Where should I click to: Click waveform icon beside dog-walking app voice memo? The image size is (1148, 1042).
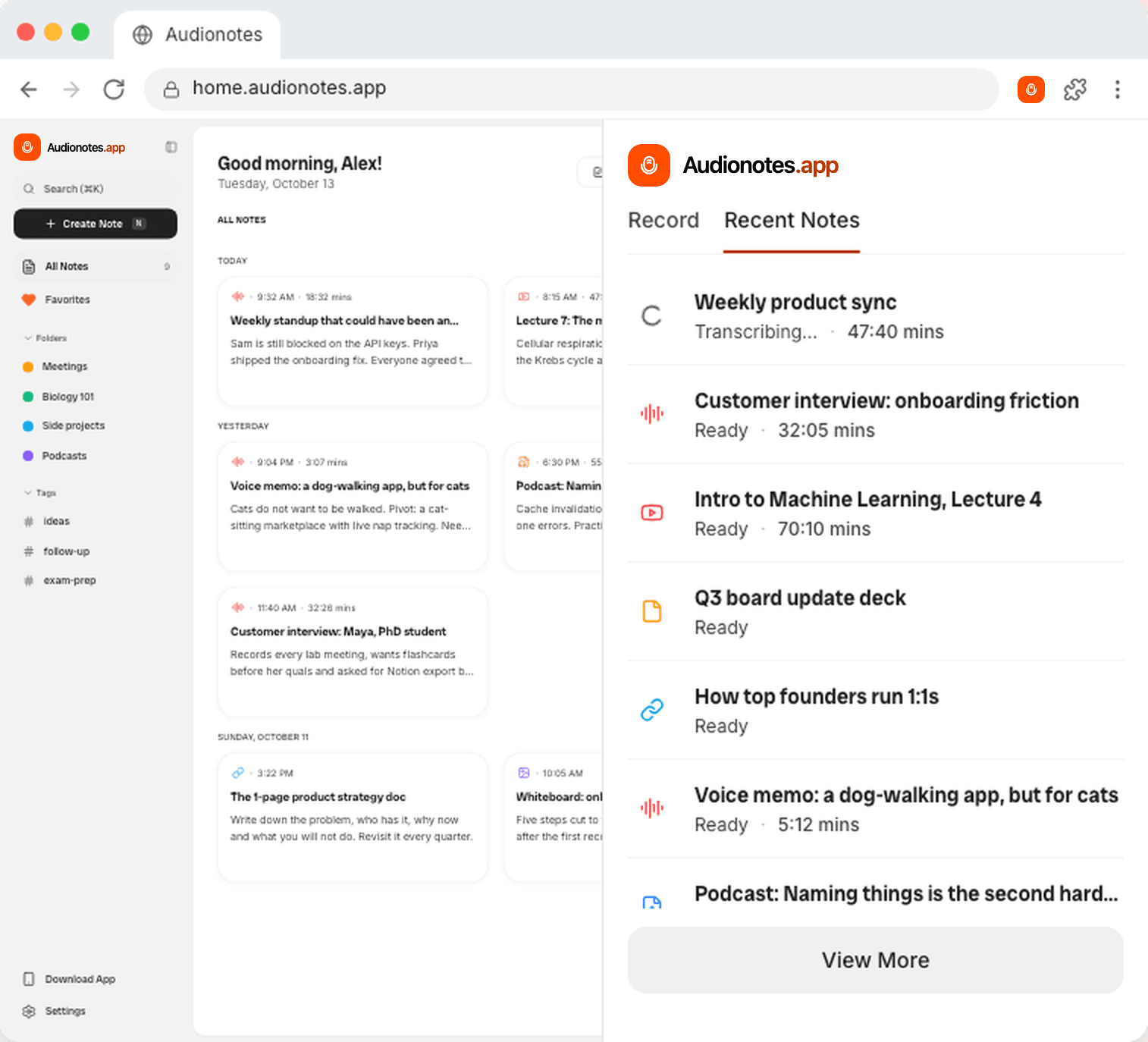(651, 808)
